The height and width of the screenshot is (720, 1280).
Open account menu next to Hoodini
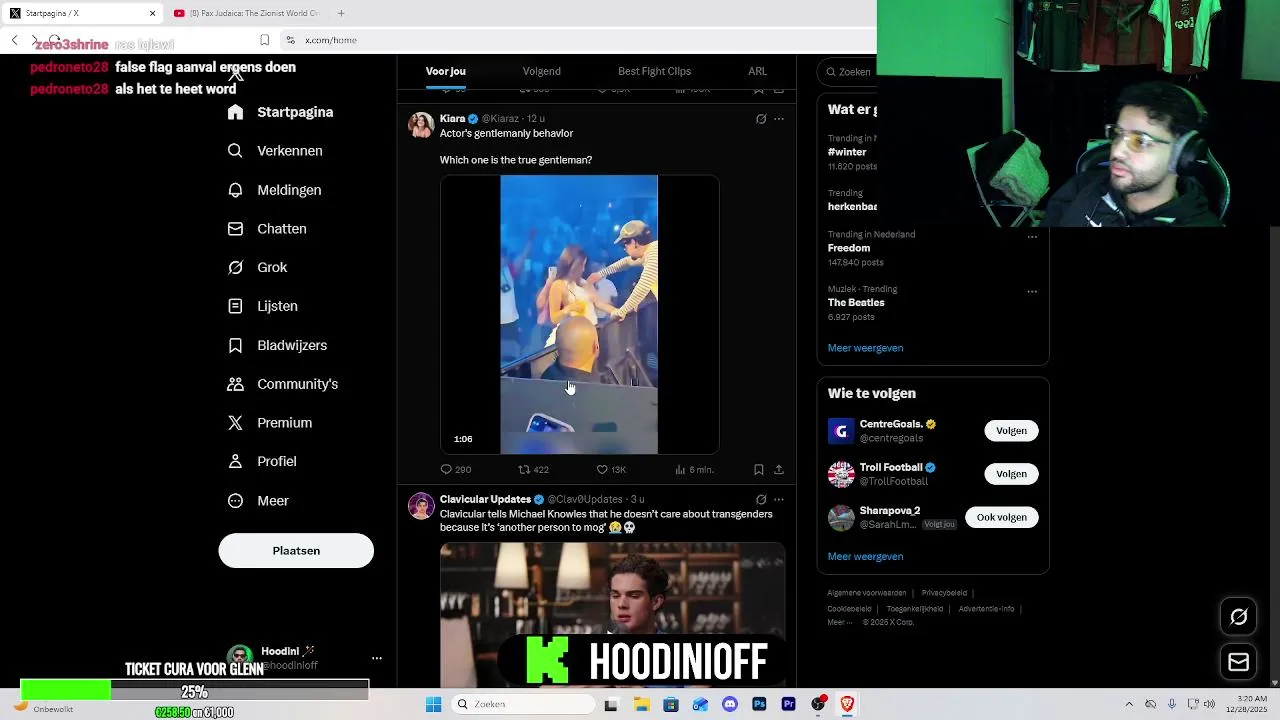pyautogui.click(x=377, y=658)
